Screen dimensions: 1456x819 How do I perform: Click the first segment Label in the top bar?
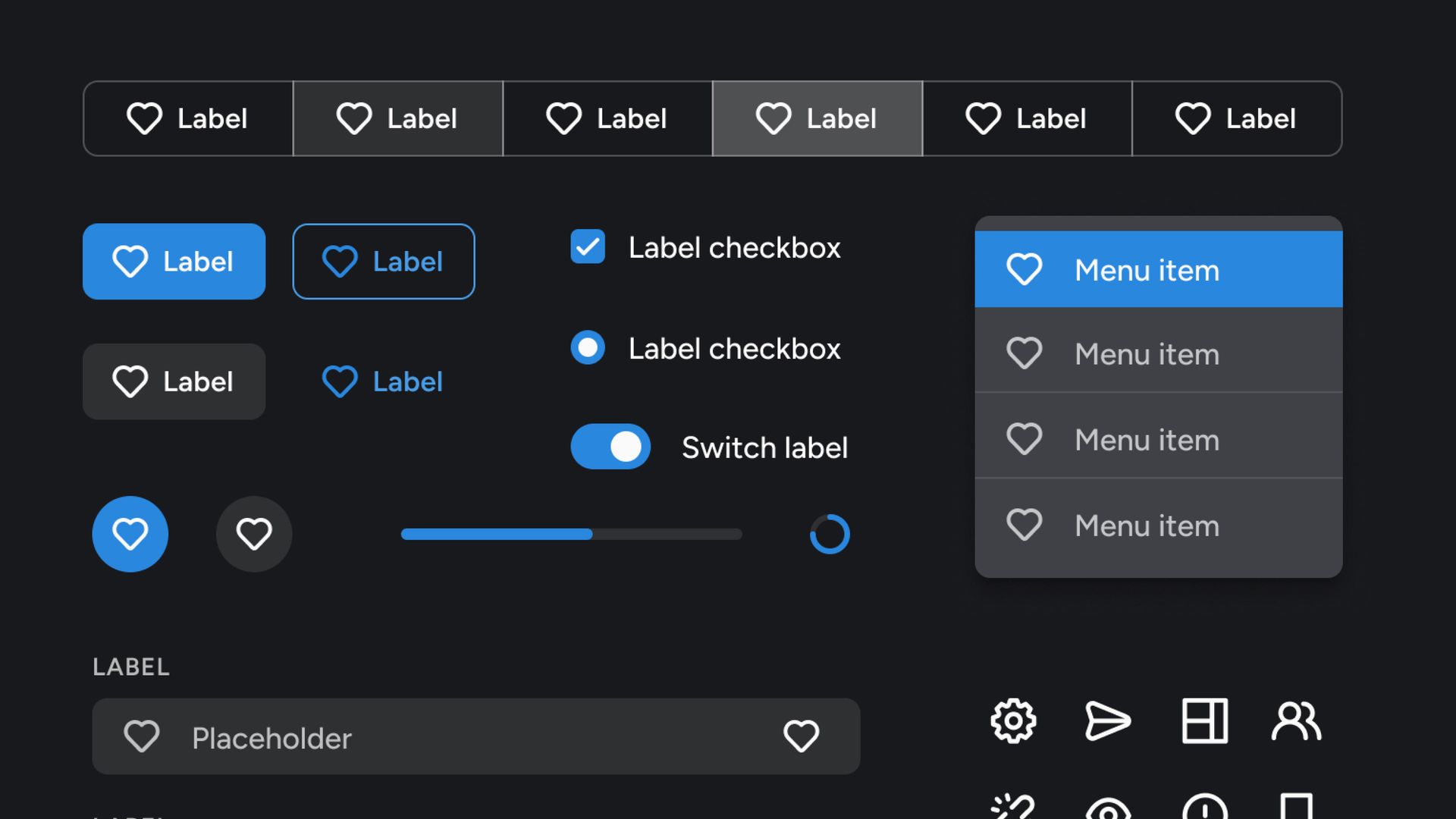pos(188,118)
